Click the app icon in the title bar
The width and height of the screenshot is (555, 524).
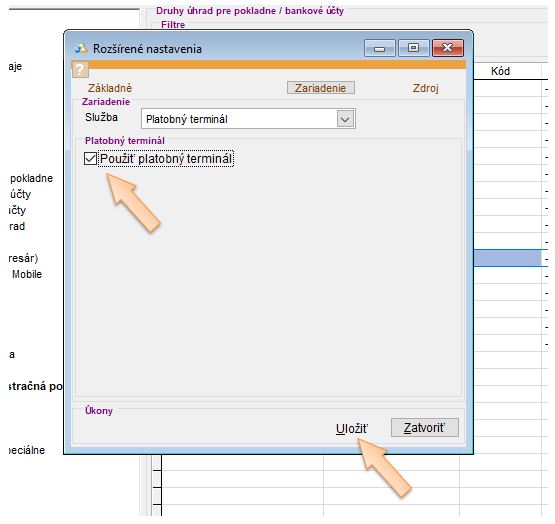click(81, 49)
